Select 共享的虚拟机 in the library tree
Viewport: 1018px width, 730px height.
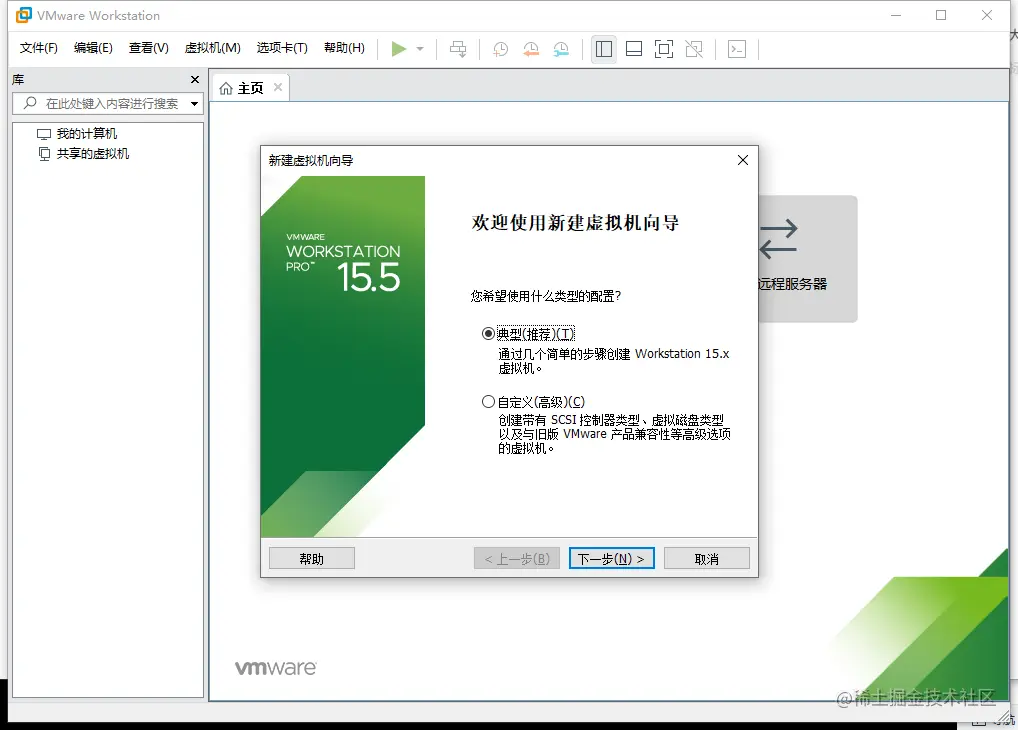pos(93,154)
